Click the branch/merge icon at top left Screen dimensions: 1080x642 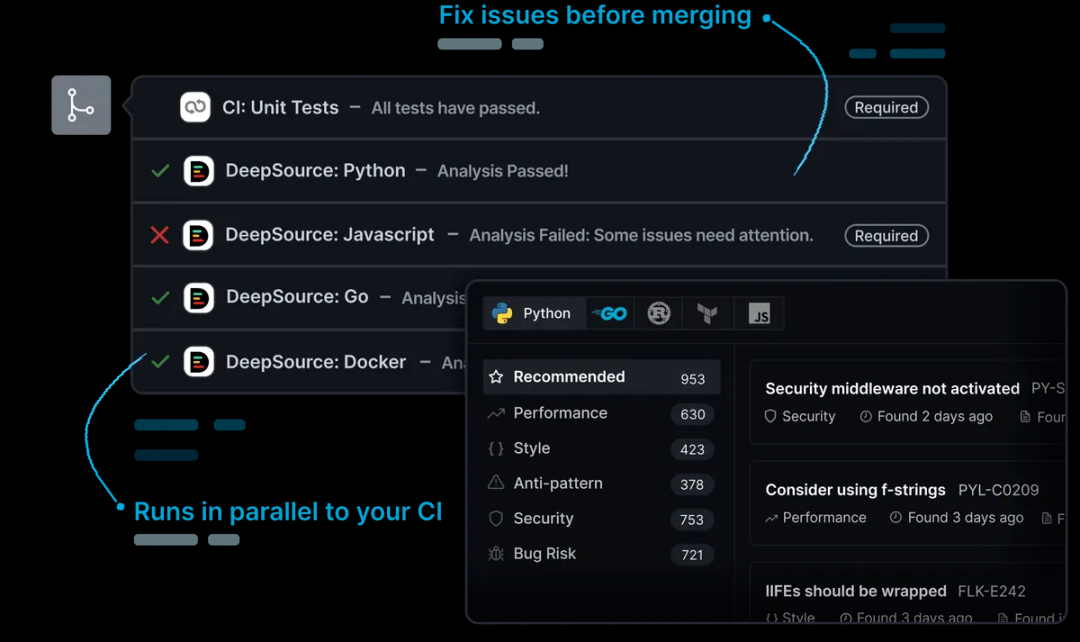[x=80, y=105]
